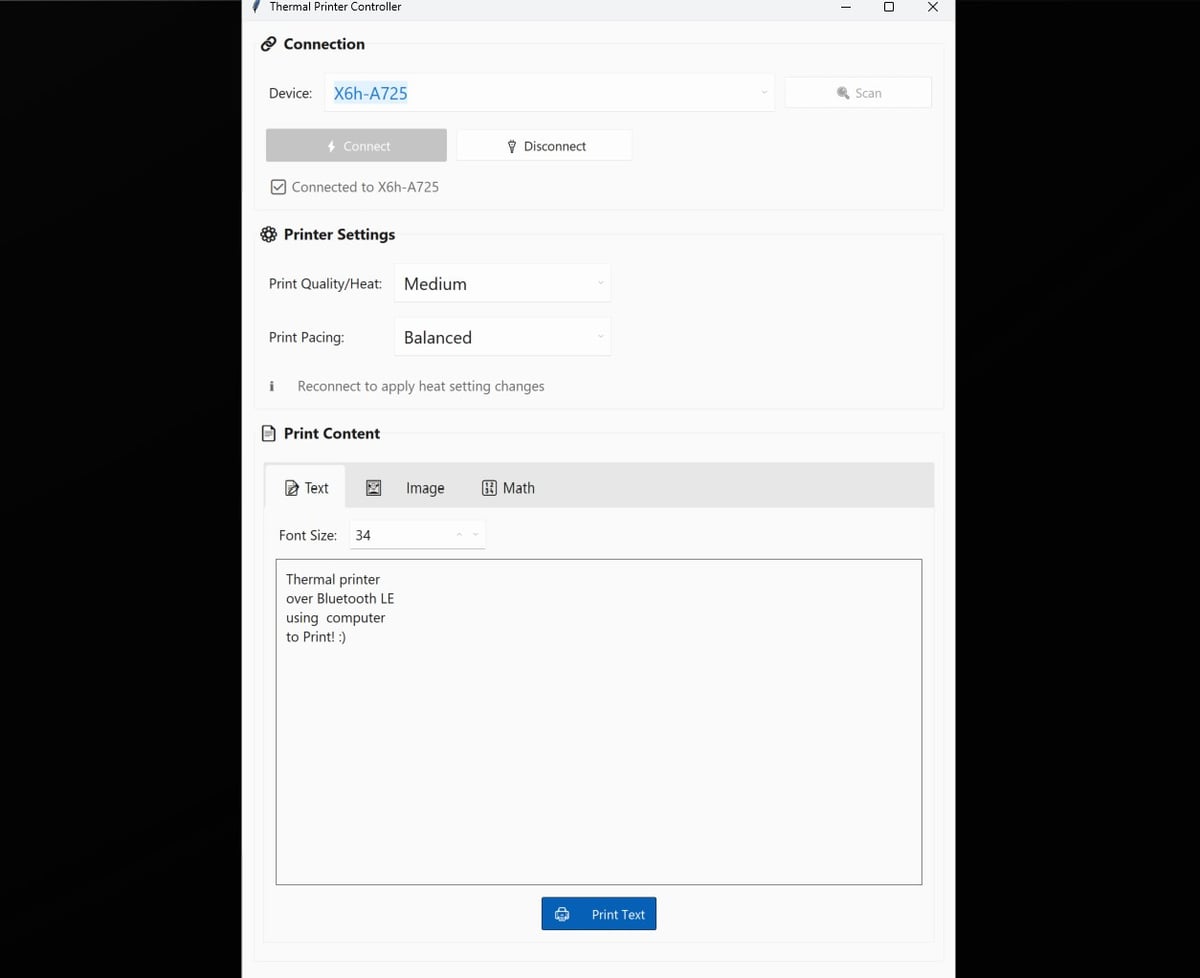Viewport: 1200px width, 978px height.
Task: Switch to the Text tab
Action: 306,488
